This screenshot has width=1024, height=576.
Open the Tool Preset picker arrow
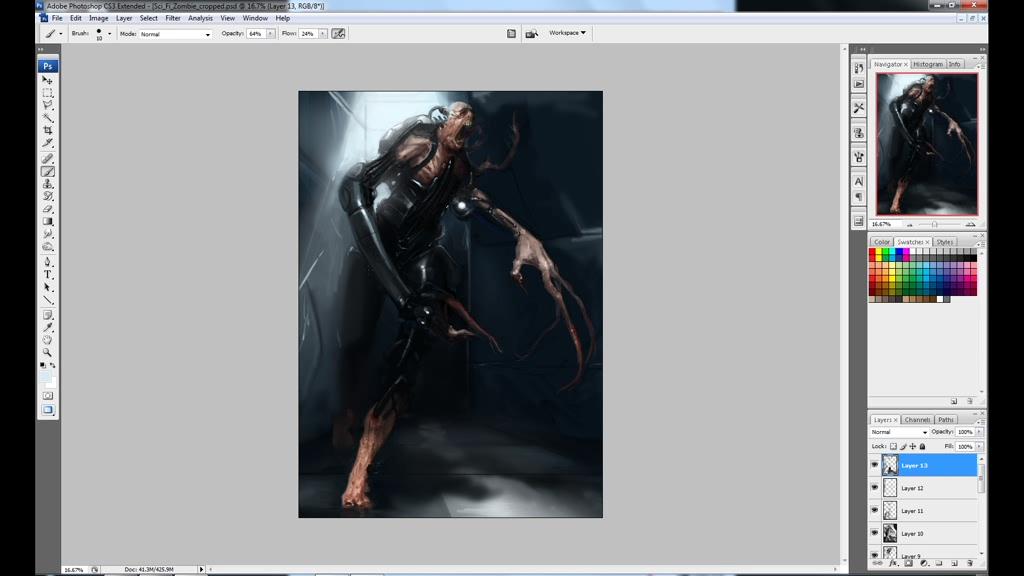pyautogui.click(x=61, y=34)
